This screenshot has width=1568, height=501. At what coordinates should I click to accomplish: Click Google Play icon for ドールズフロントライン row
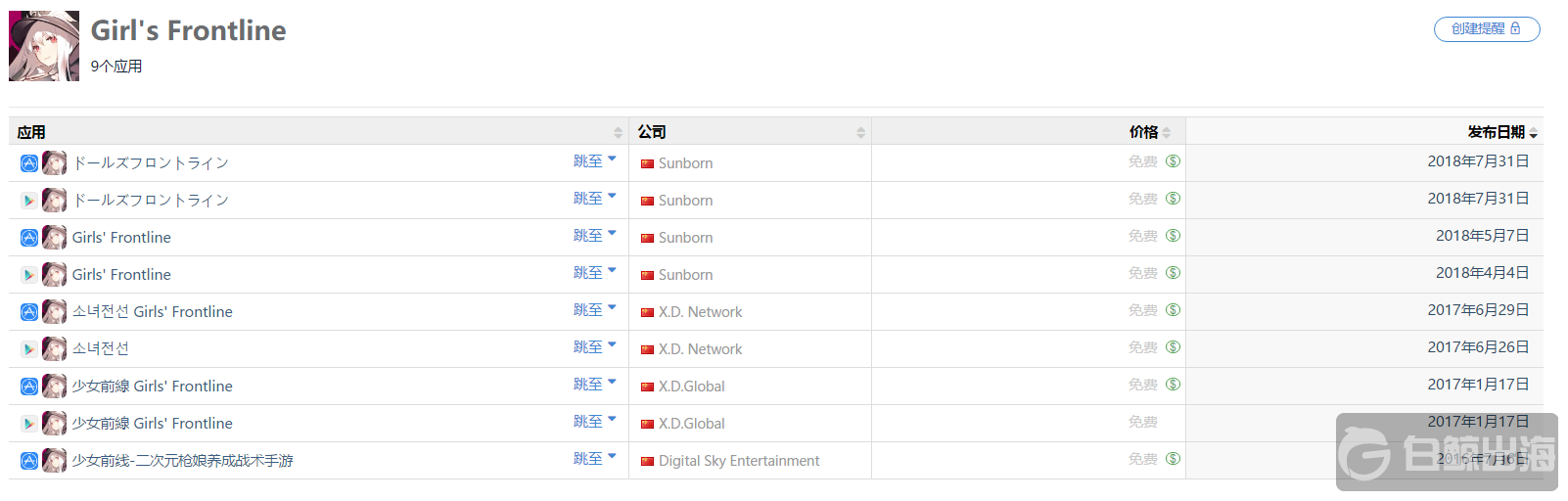pyautogui.click(x=29, y=201)
